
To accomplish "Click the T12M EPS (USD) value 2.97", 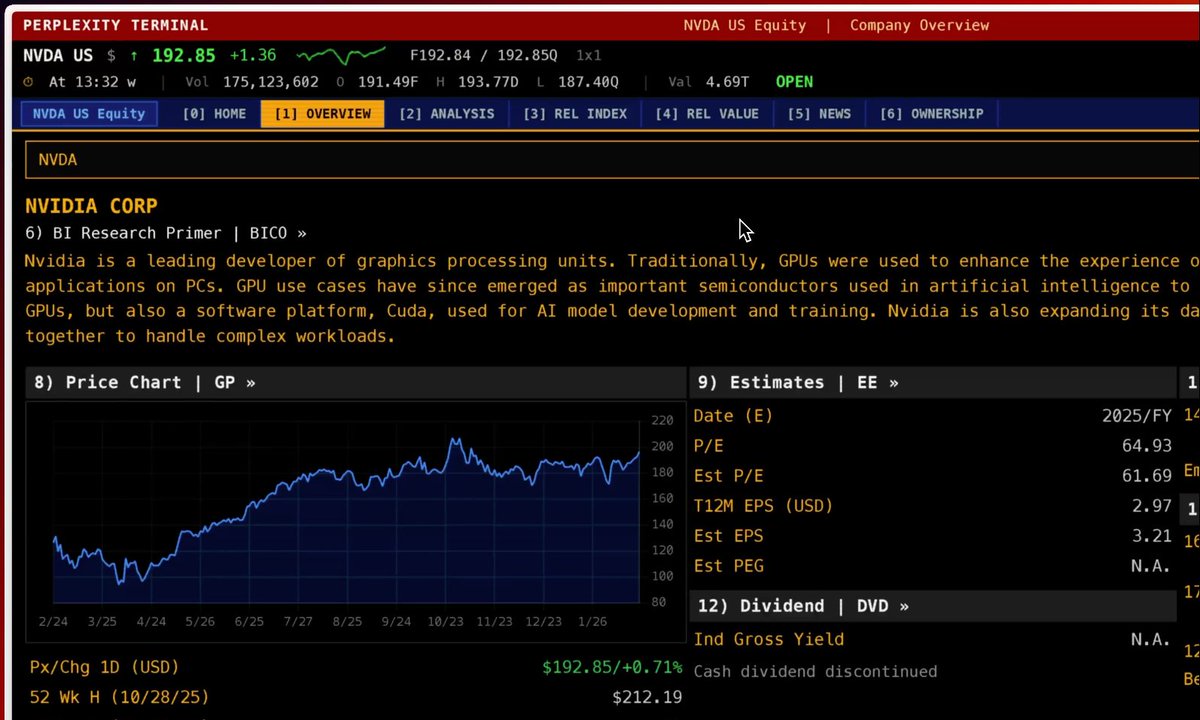I will point(1151,506).
